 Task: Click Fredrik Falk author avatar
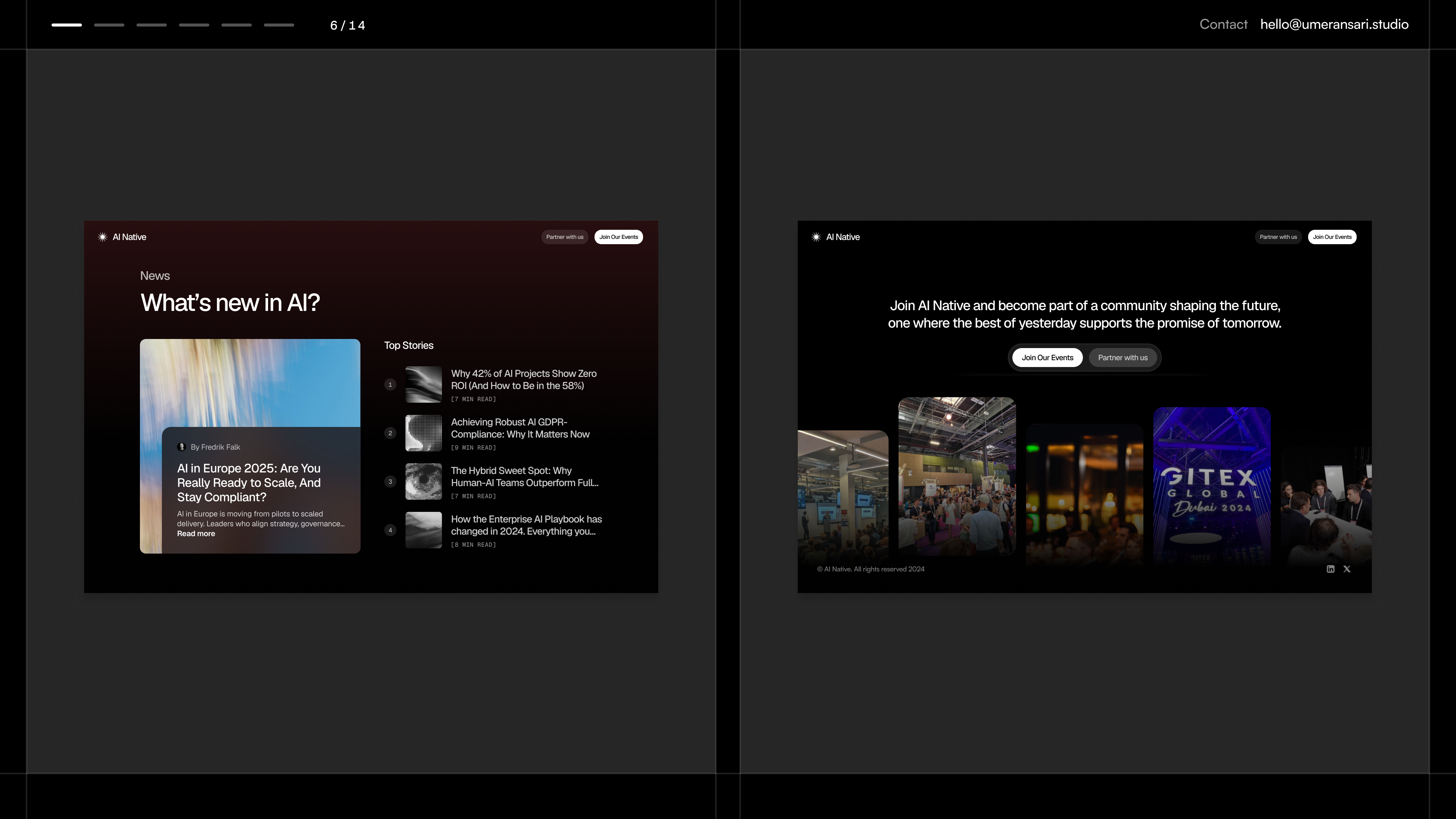coord(182,447)
